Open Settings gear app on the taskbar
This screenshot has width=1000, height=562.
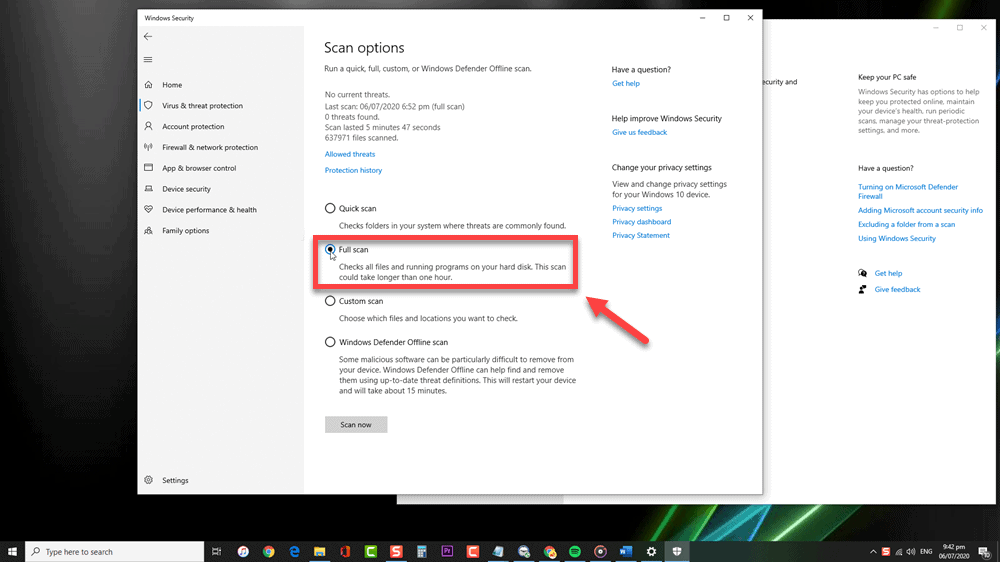click(651, 551)
